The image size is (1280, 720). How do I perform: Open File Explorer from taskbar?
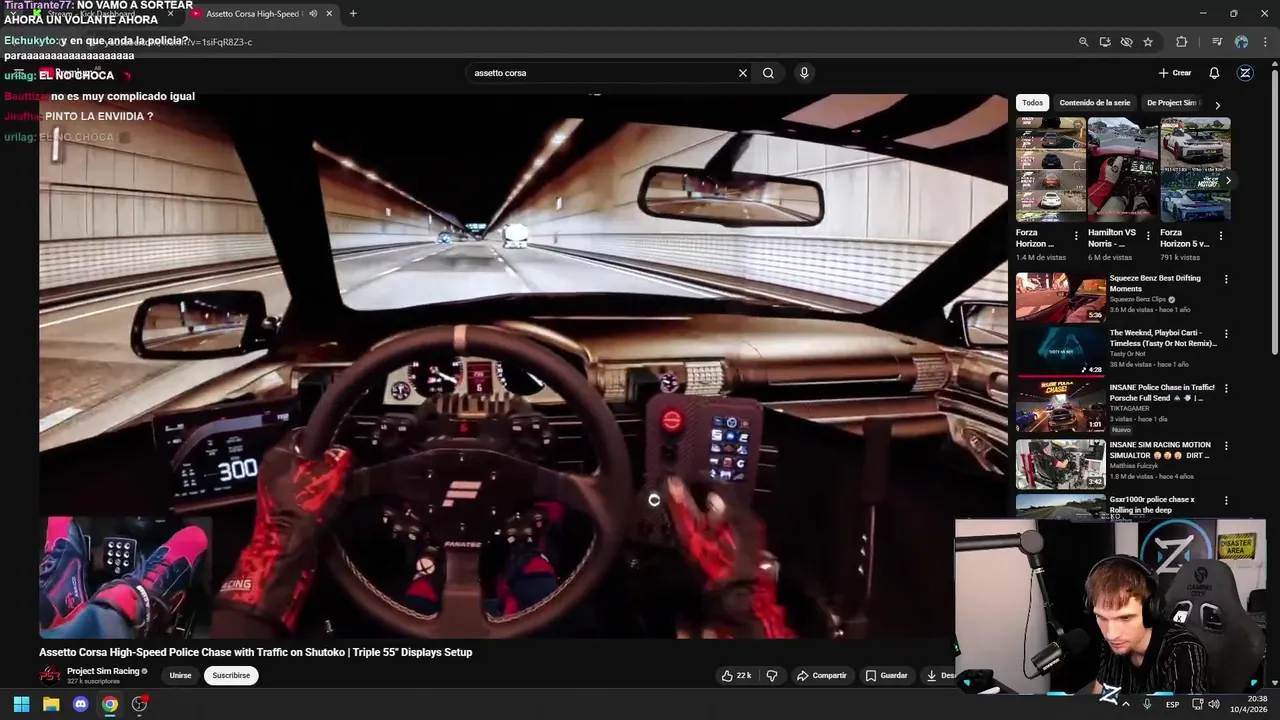(51, 704)
